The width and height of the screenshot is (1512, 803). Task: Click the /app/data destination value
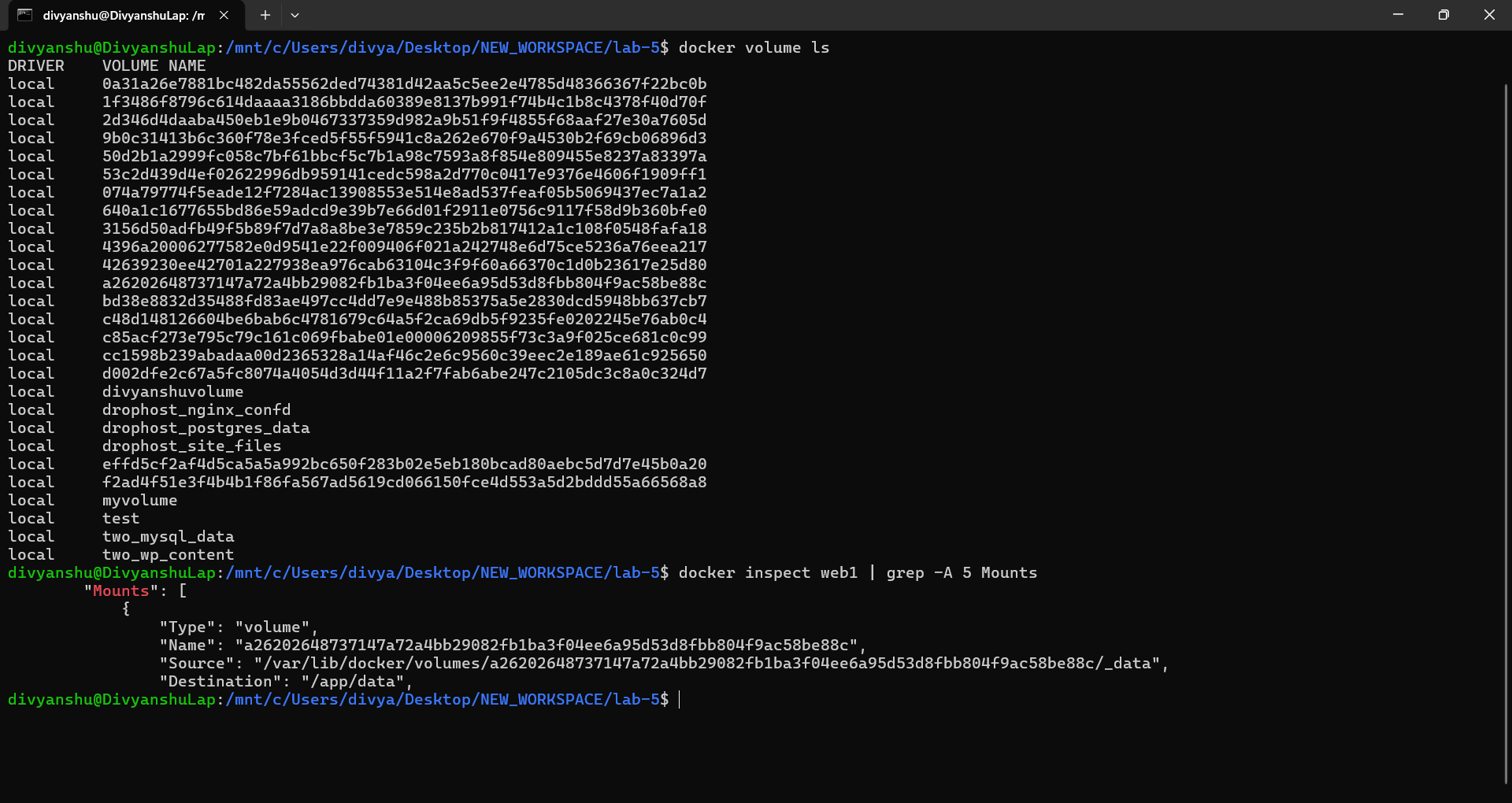click(352, 682)
